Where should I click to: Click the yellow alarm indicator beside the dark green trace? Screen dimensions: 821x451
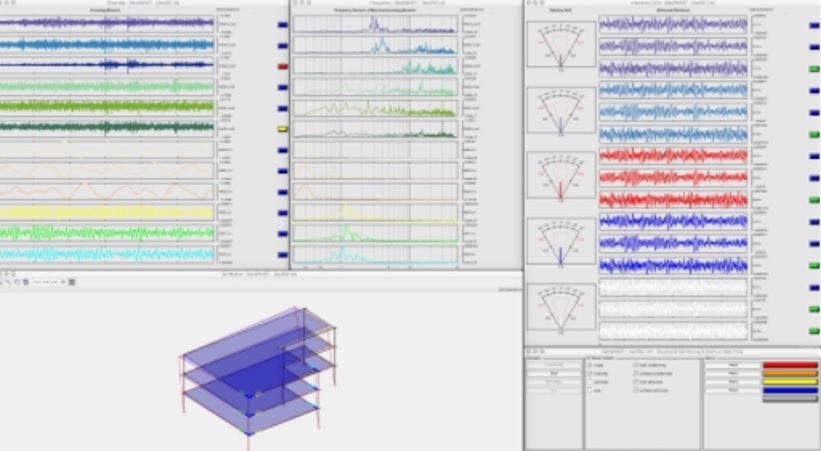282,130
